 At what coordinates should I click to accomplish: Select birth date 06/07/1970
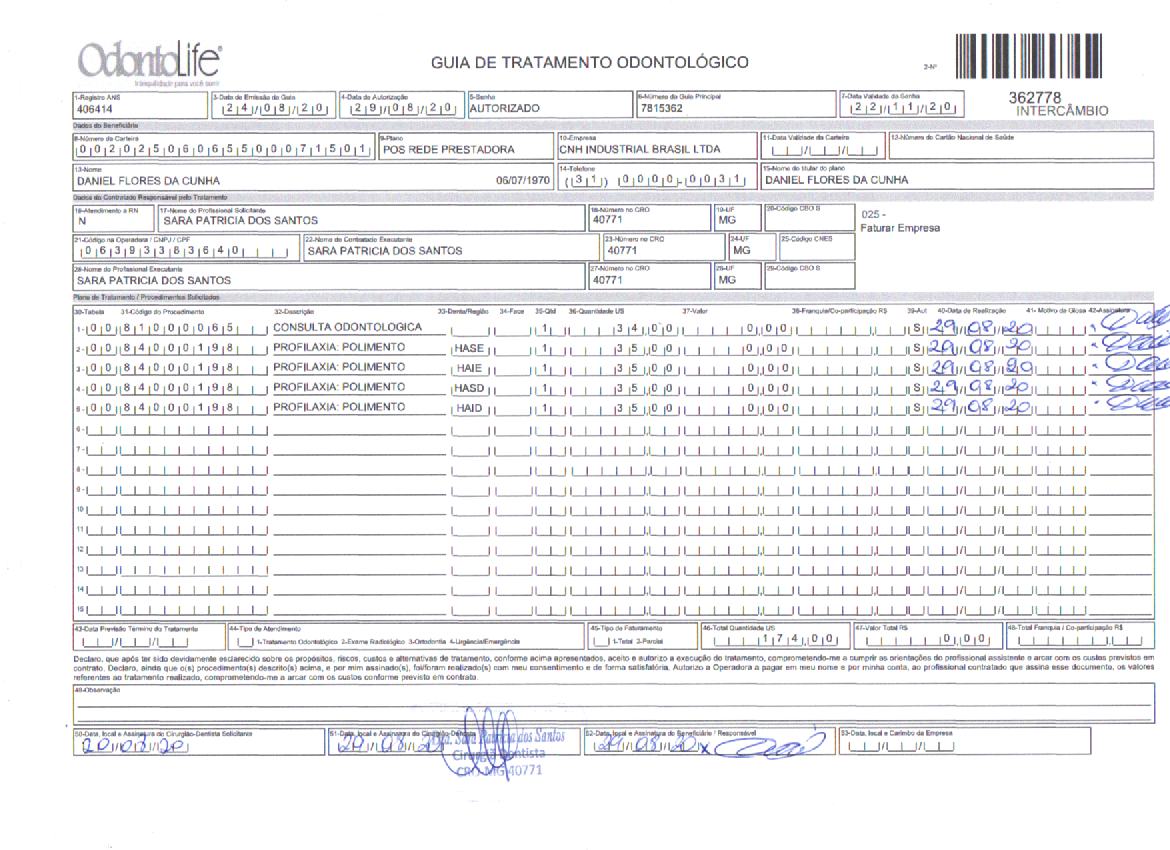click(x=522, y=181)
